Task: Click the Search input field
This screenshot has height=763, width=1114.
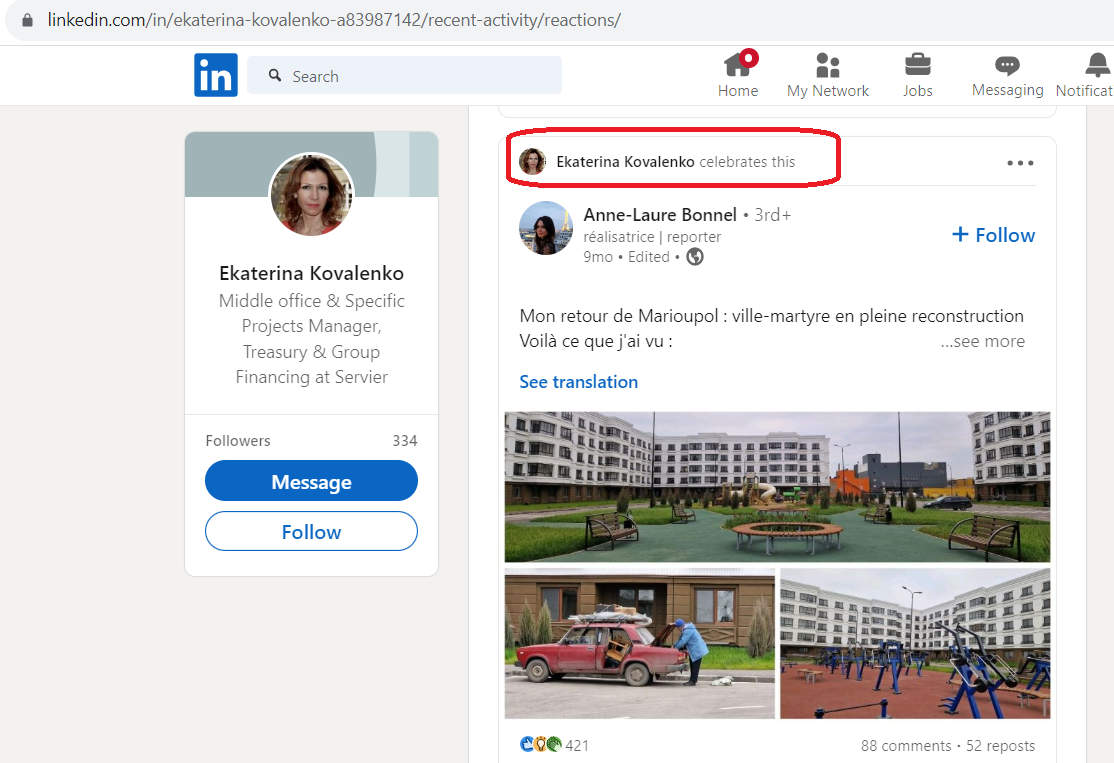Action: (404, 75)
